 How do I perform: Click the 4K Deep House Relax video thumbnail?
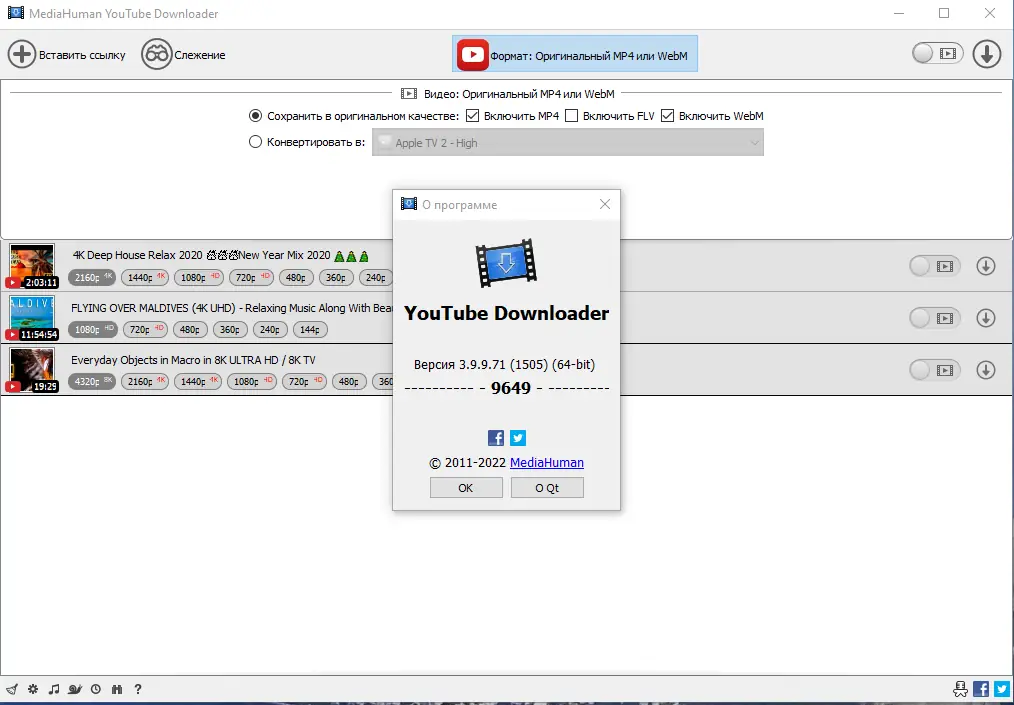pyautogui.click(x=32, y=266)
